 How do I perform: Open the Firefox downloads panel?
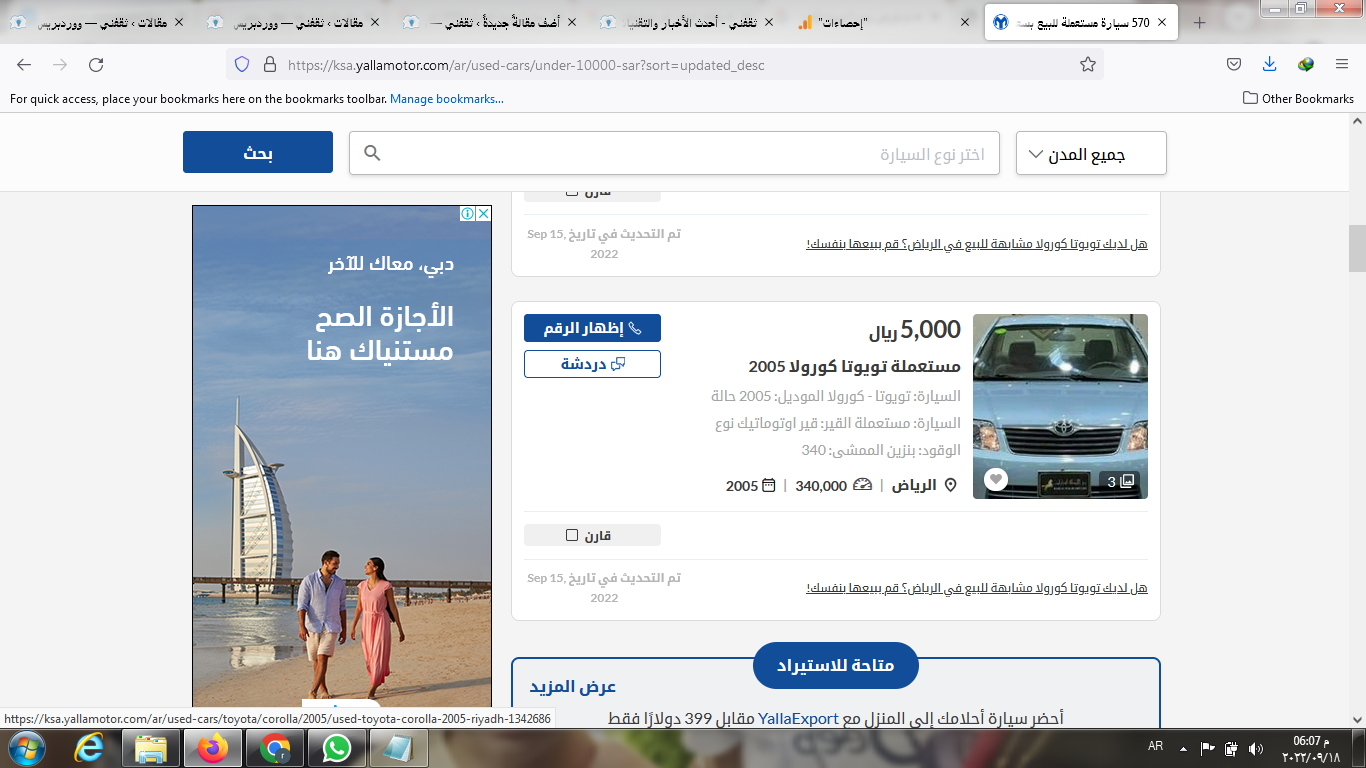[x=1269, y=65]
